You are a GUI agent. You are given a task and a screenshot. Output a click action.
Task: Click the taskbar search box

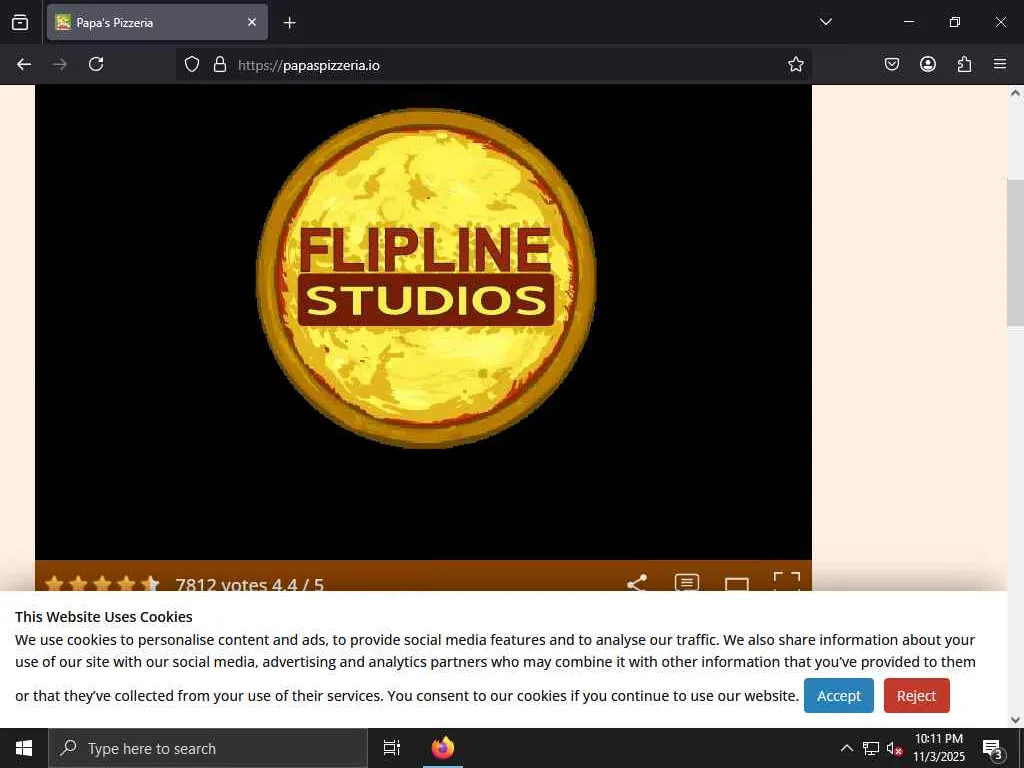[x=208, y=748]
